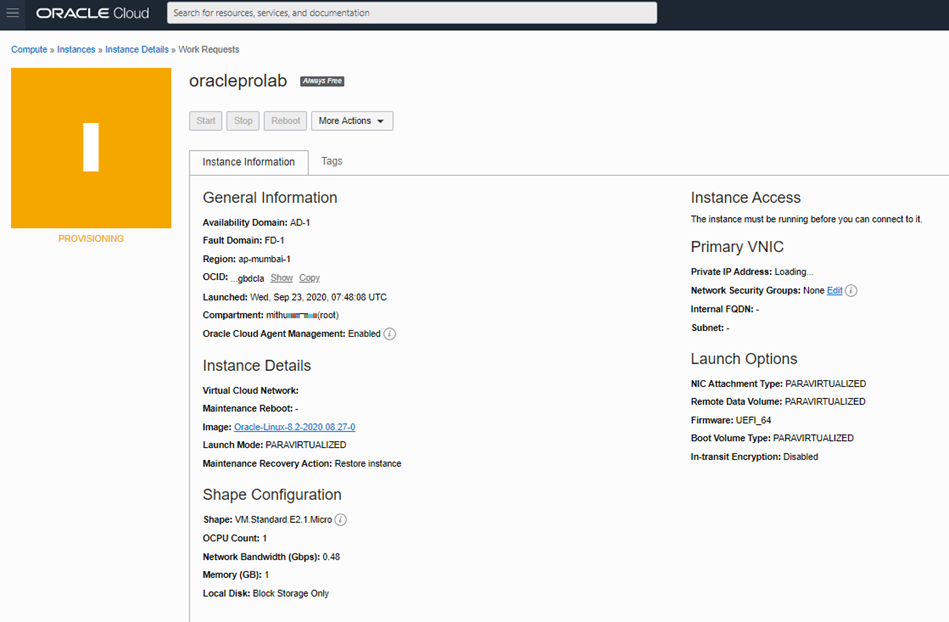Click the Work Requests breadcrumb text
This screenshot has height=622, width=949.
[x=209, y=50]
